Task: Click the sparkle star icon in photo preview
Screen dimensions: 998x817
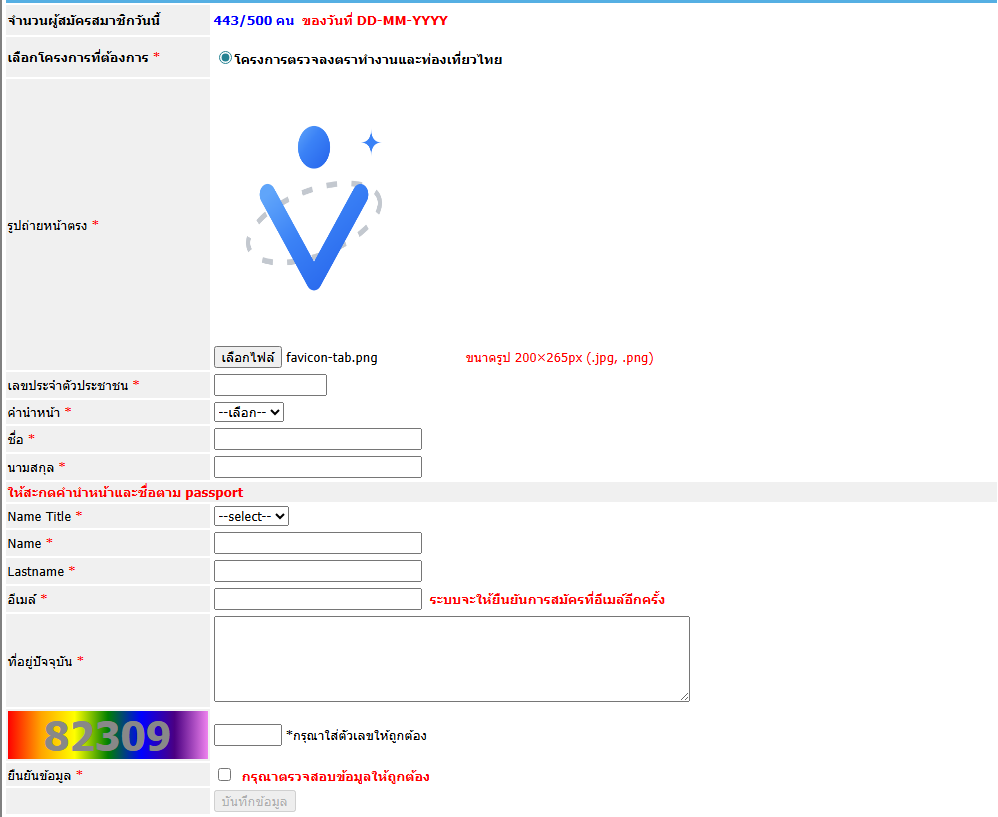Action: pyautogui.click(x=371, y=143)
